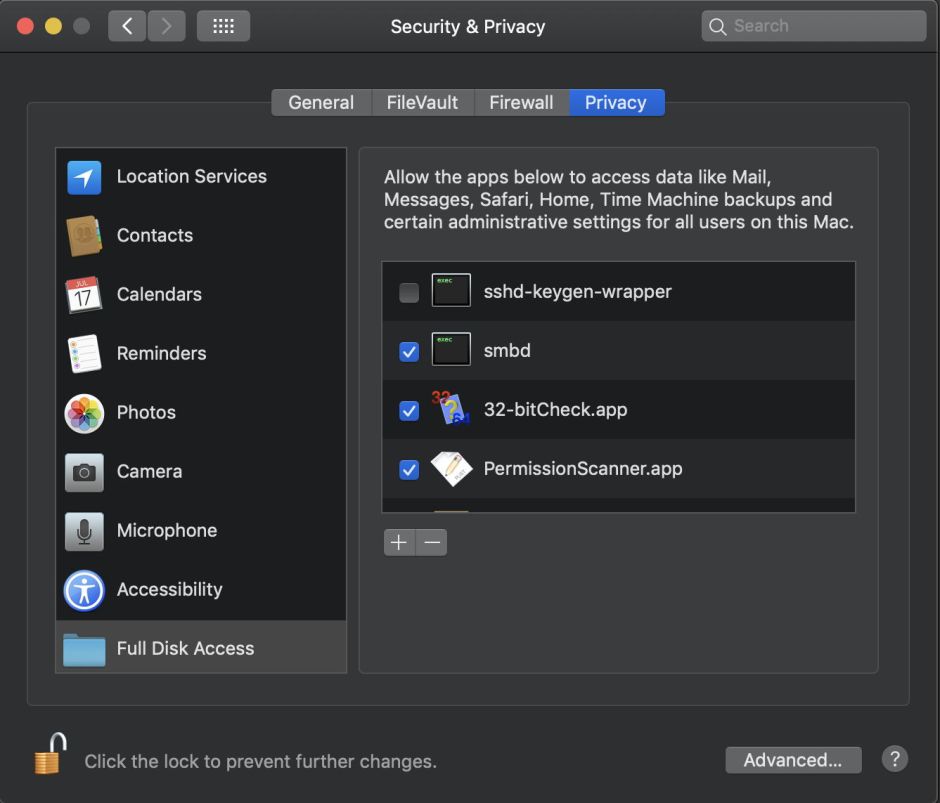The height and width of the screenshot is (803, 940).
Task: Add an app with the plus button
Action: point(399,542)
